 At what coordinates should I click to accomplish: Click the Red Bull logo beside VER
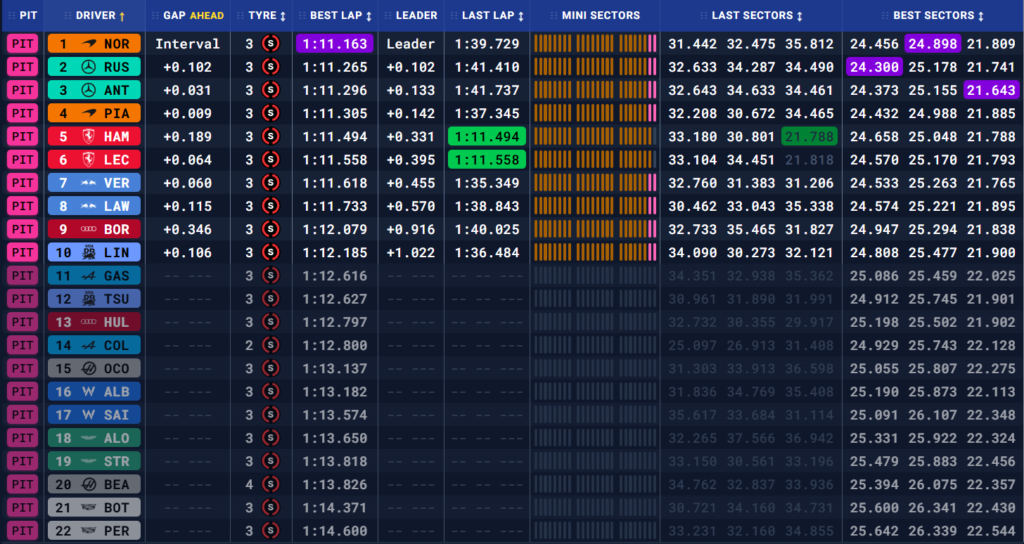coord(89,183)
